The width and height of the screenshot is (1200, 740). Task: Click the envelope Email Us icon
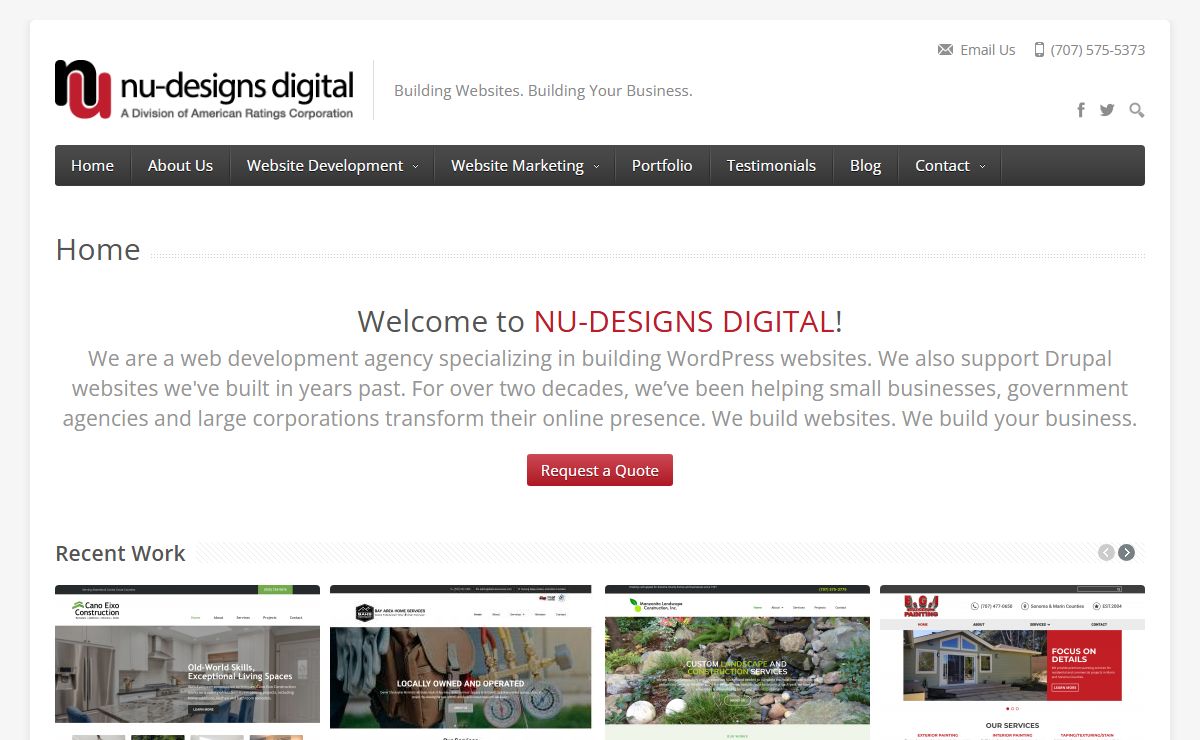point(945,50)
